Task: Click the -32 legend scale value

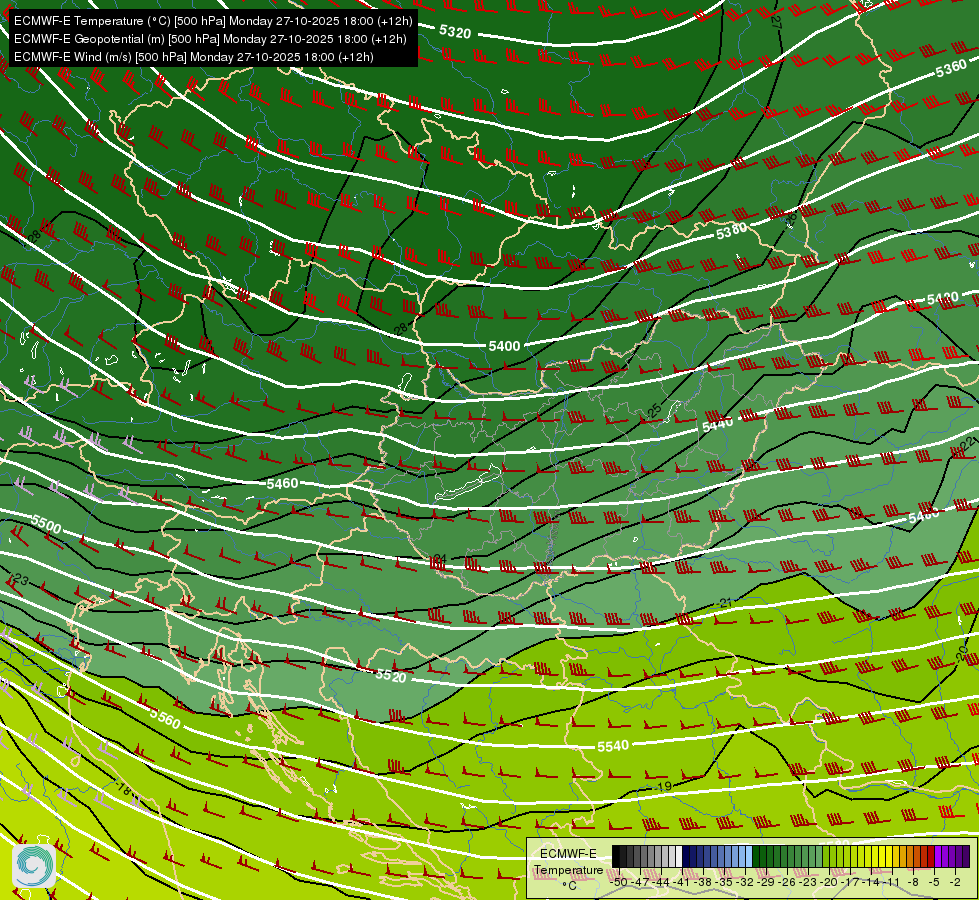Action: (745, 883)
